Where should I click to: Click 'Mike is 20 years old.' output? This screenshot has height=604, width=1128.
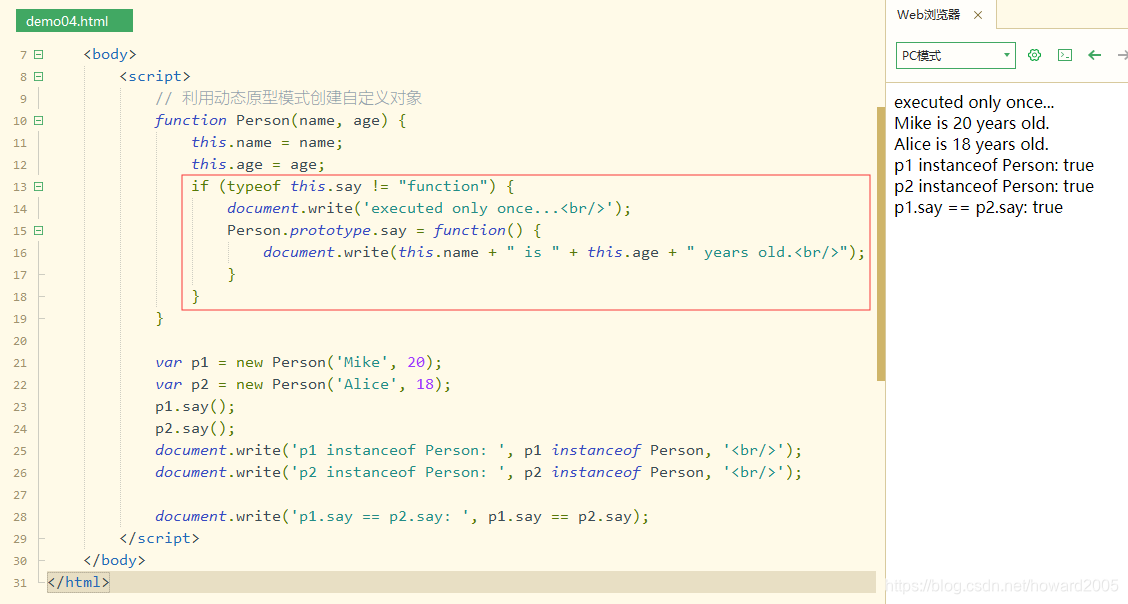[972, 123]
